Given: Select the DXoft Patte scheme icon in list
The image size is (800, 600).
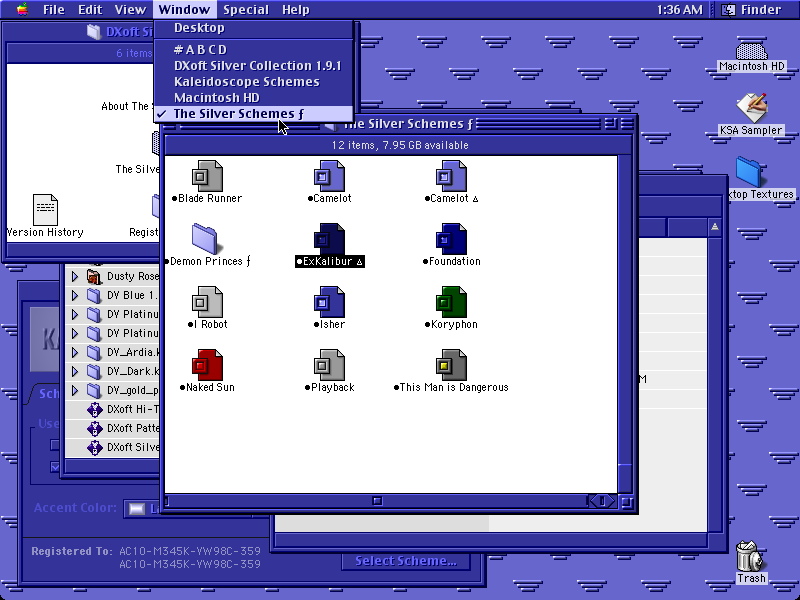Looking at the screenshot, I should tap(94, 429).
